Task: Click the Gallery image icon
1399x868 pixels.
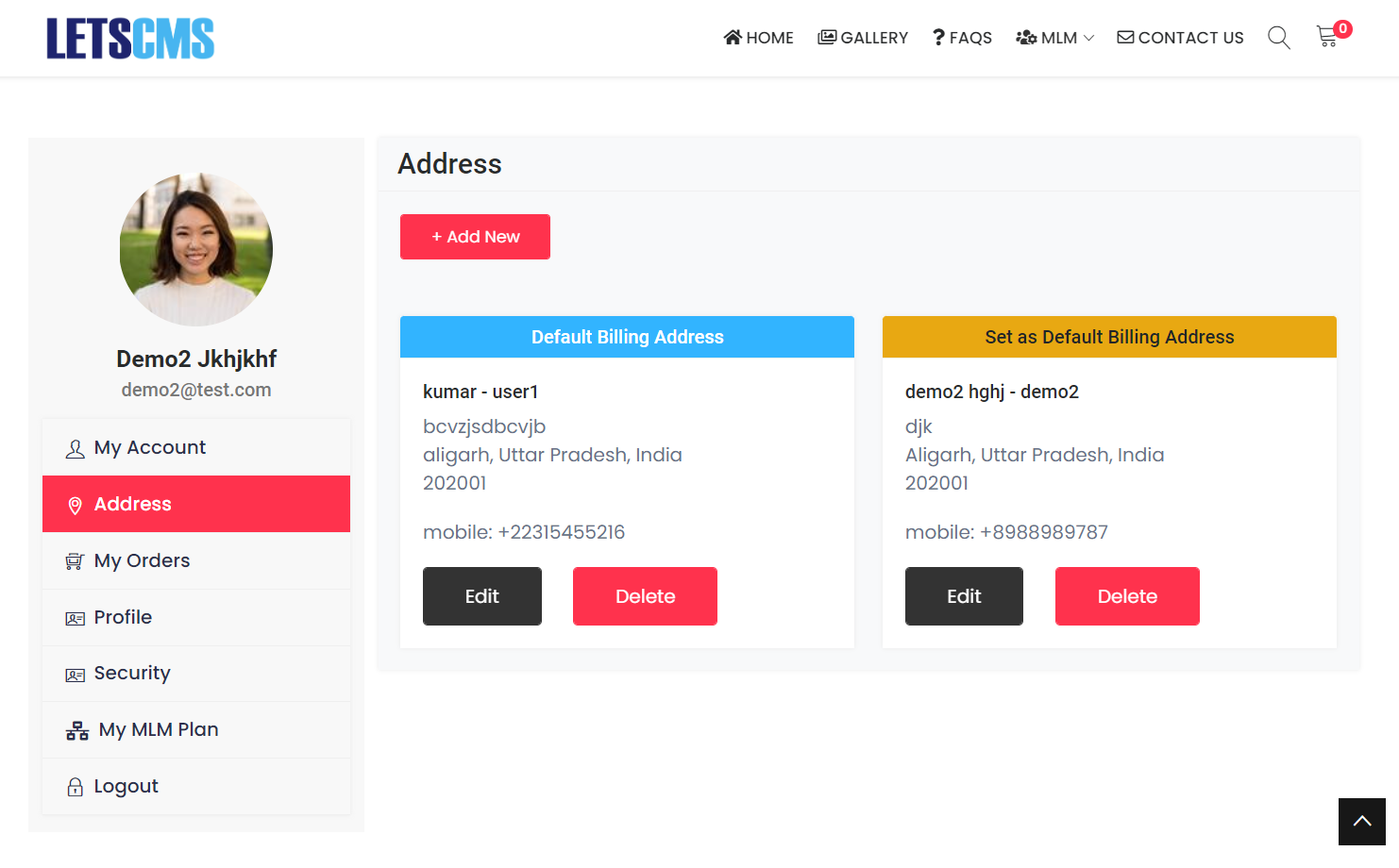Action: click(x=827, y=38)
